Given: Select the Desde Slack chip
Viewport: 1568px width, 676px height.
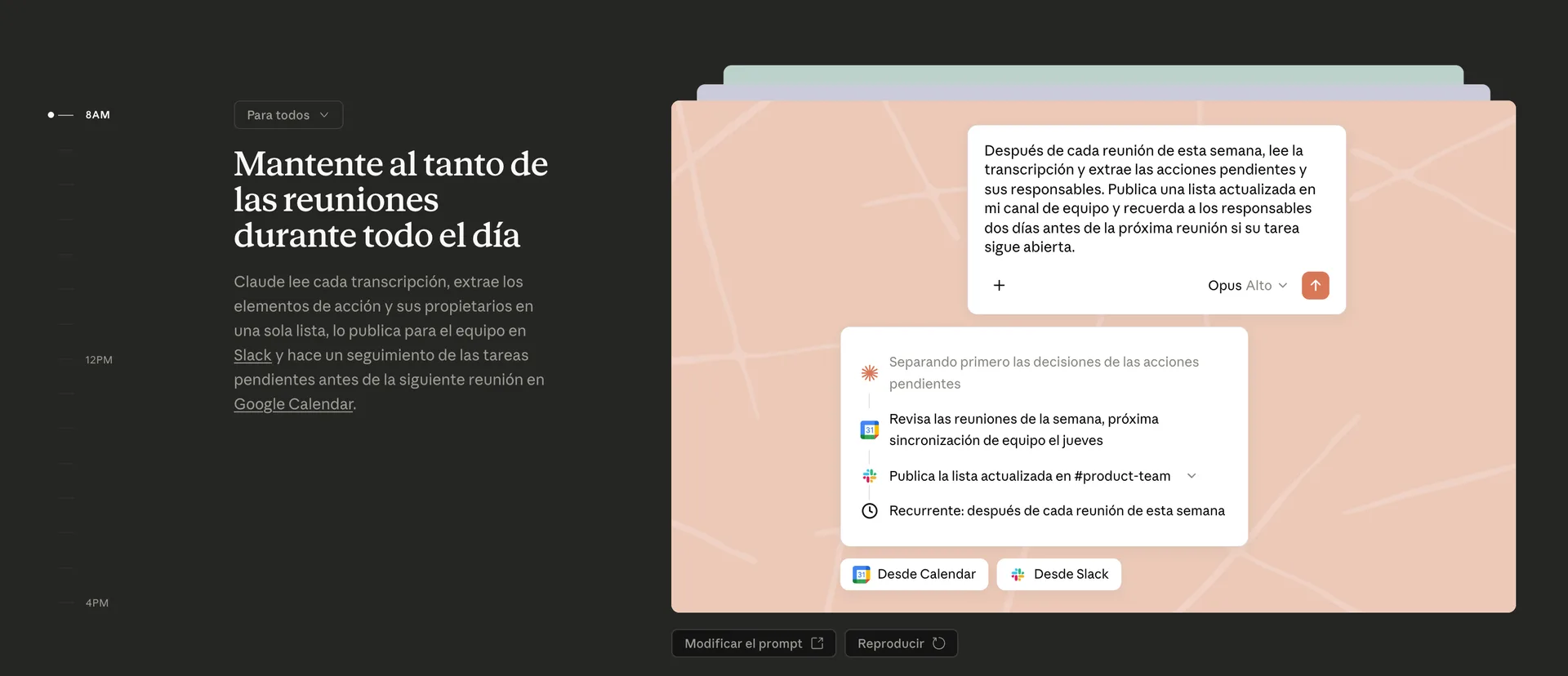Looking at the screenshot, I should [x=1058, y=574].
